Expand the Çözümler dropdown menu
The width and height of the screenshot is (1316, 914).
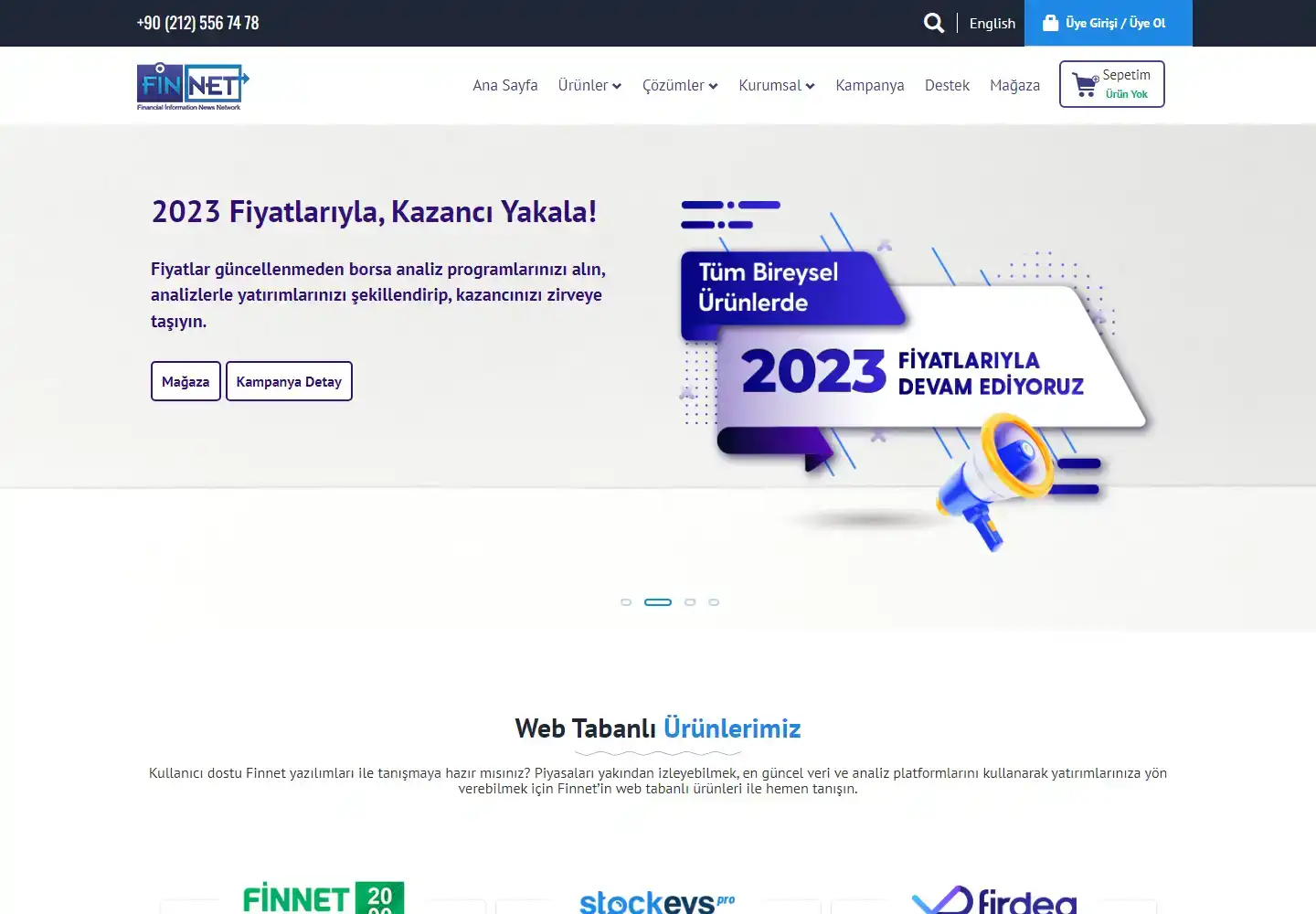pyautogui.click(x=680, y=85)
